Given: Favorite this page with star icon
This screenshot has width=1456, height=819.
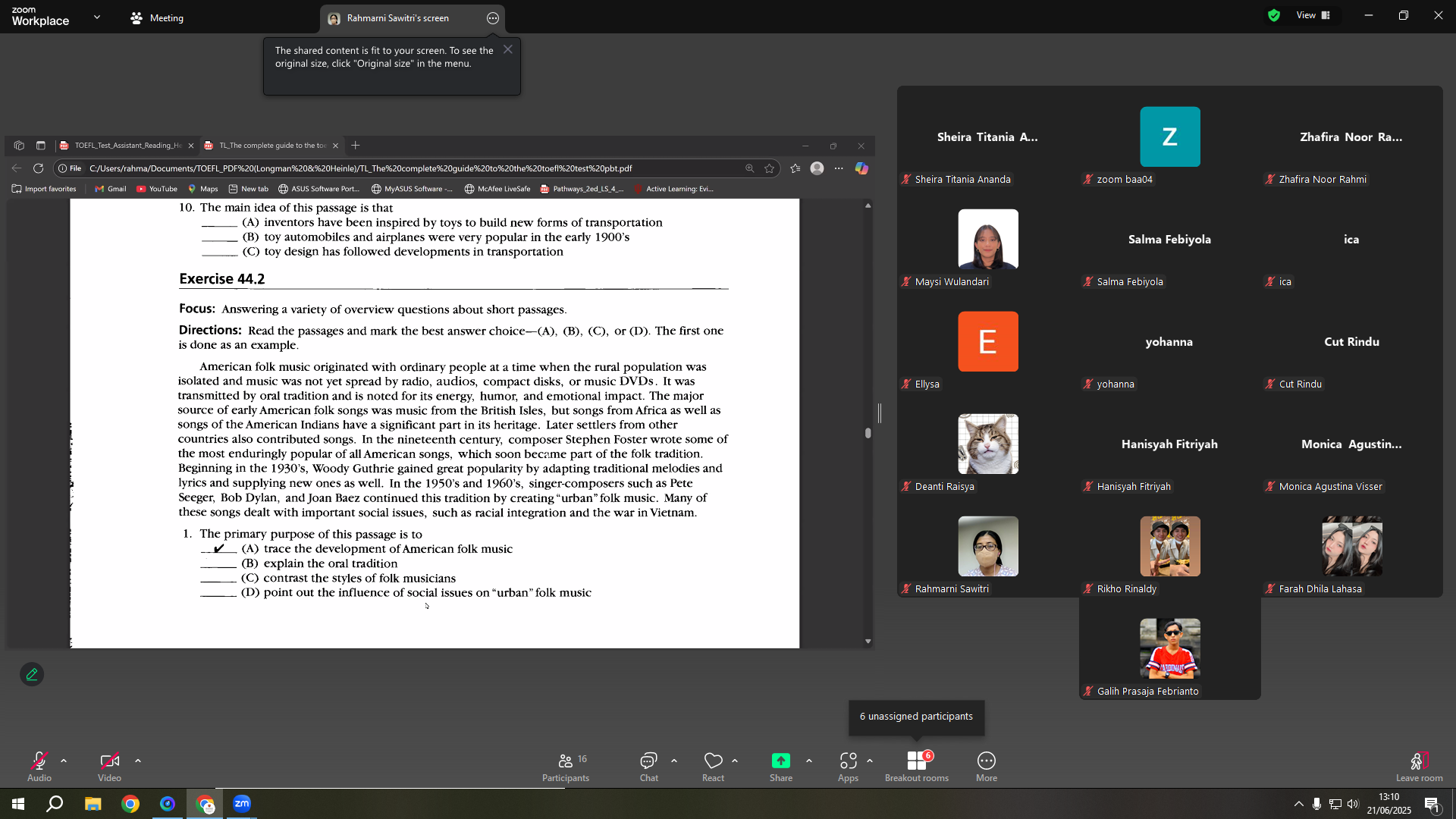Looking at the screenshot, I should (x=770, y=168).
